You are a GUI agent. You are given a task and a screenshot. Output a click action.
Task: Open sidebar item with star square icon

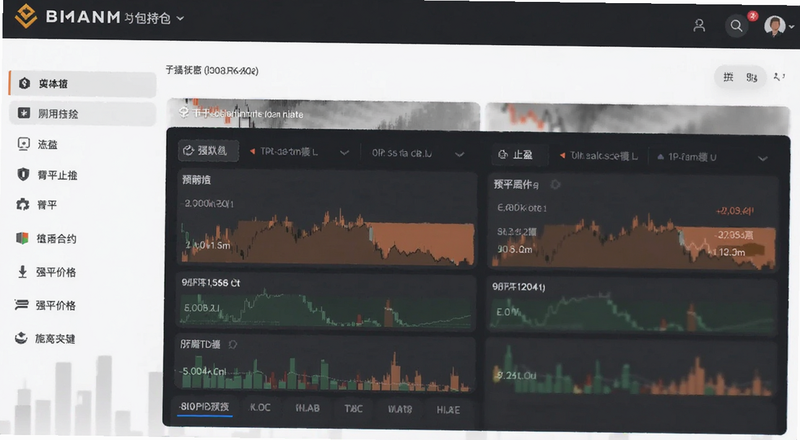click(83, 114)
